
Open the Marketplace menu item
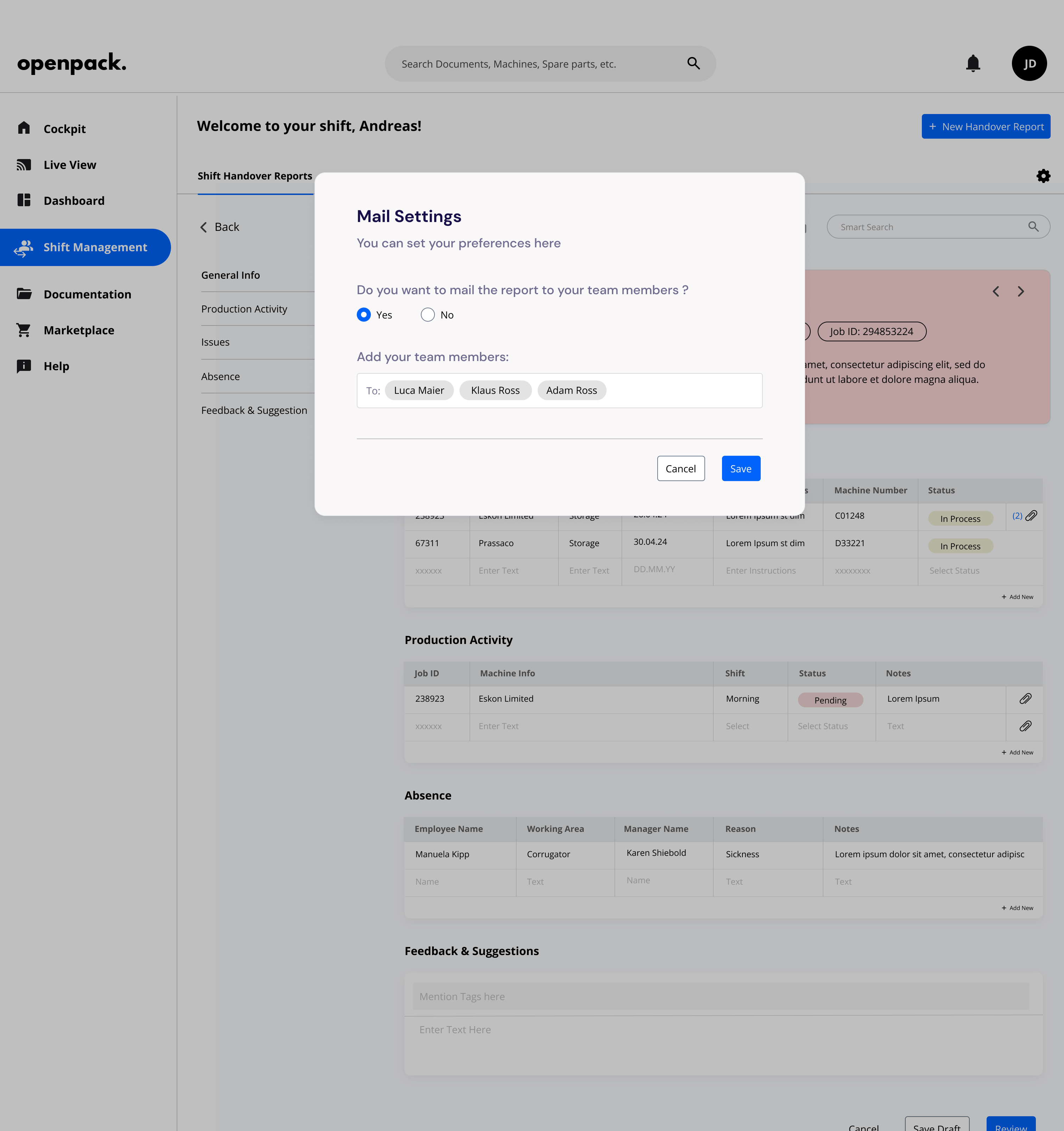tap(79, 330)
